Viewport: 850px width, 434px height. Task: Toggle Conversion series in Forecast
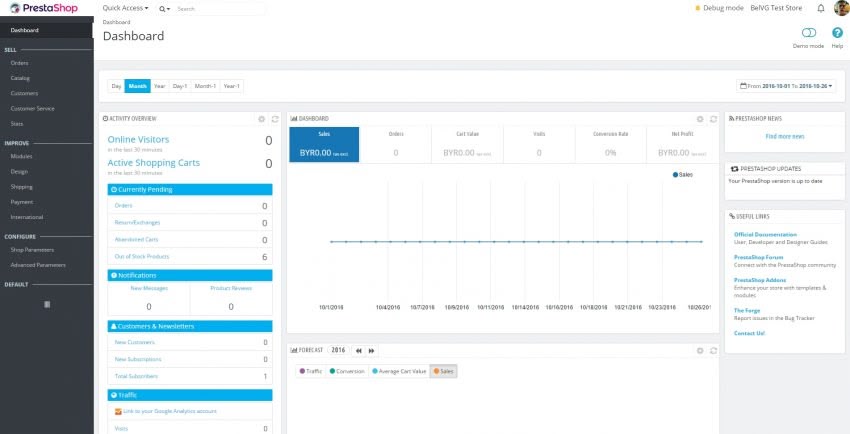pyautogui.click(x=347, y=371)
